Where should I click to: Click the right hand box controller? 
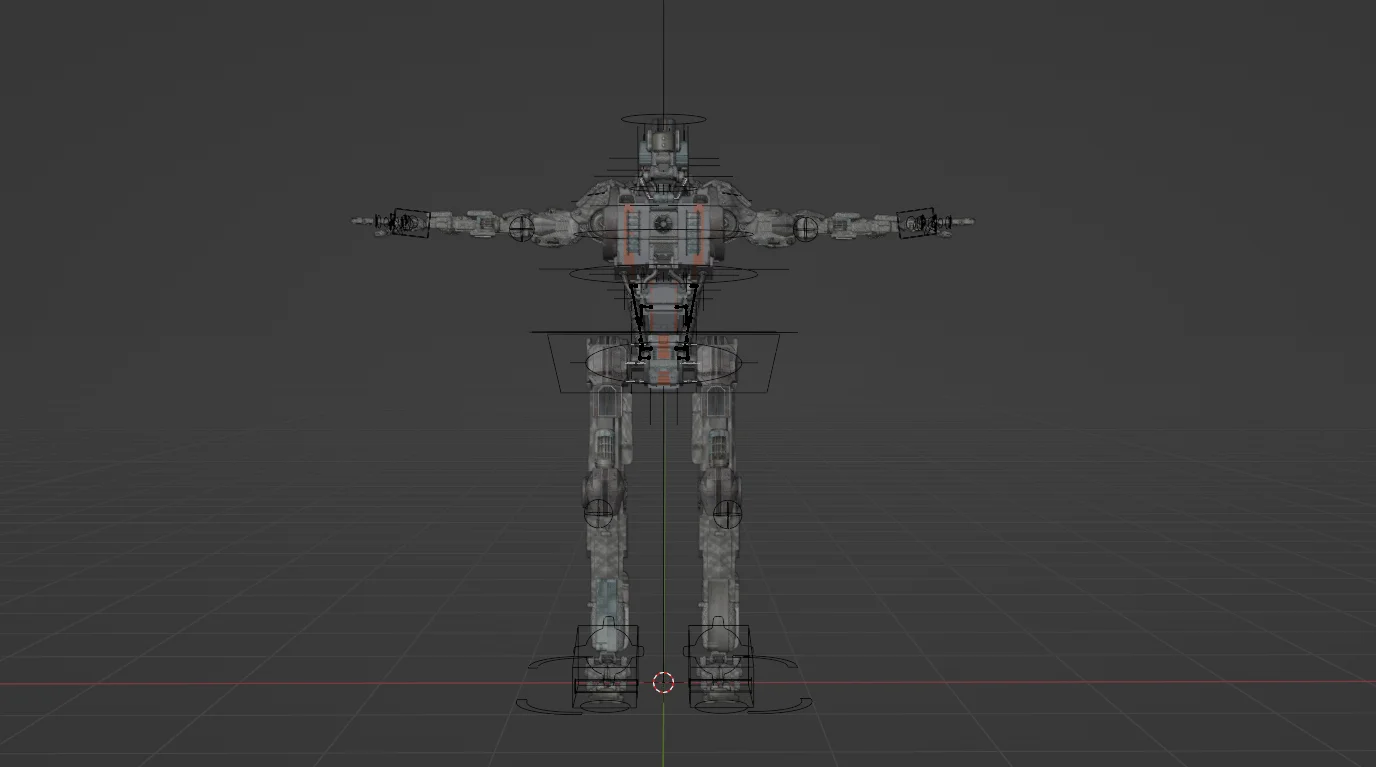(x=917, y=222)
